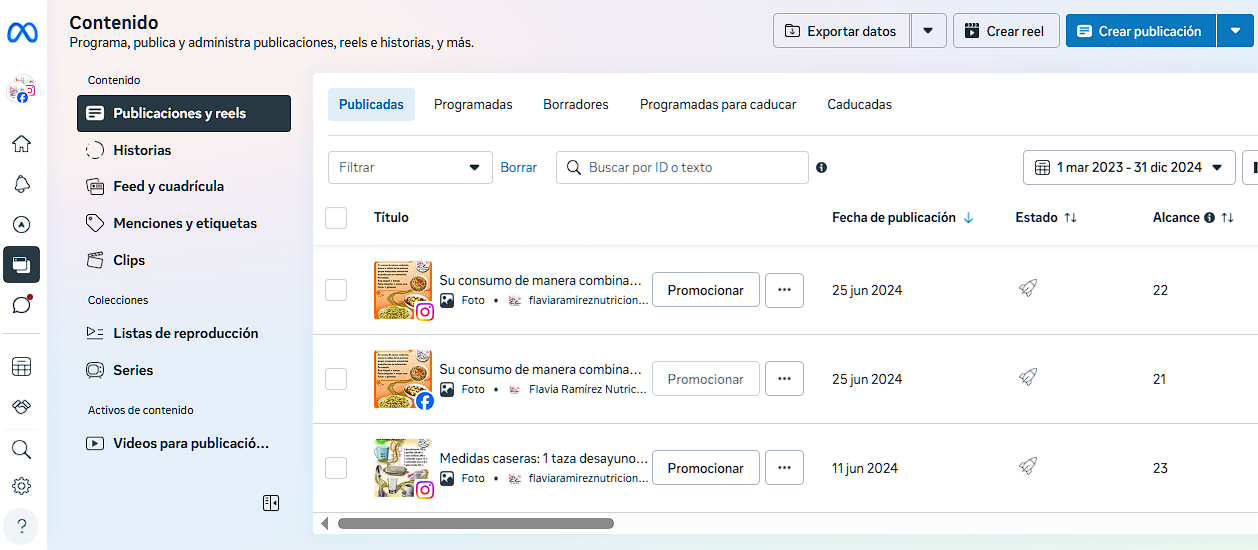The height and width of the screenshot is (550, 1258).
Task: Tick the select-all checkbox in table header
Action: click(336, 218)
